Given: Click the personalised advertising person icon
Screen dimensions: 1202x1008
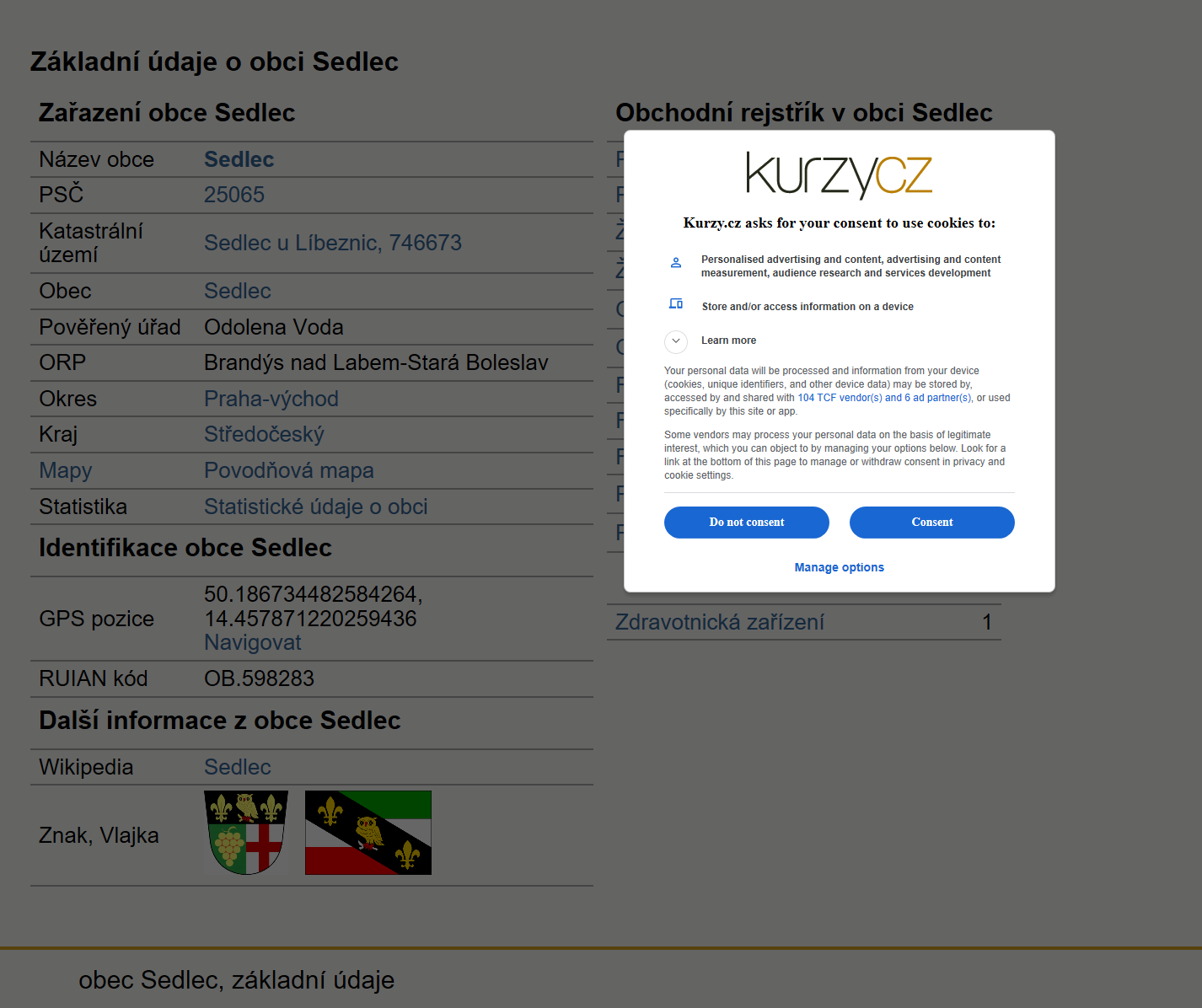Looking at the screenshot, I should [676, 263].
